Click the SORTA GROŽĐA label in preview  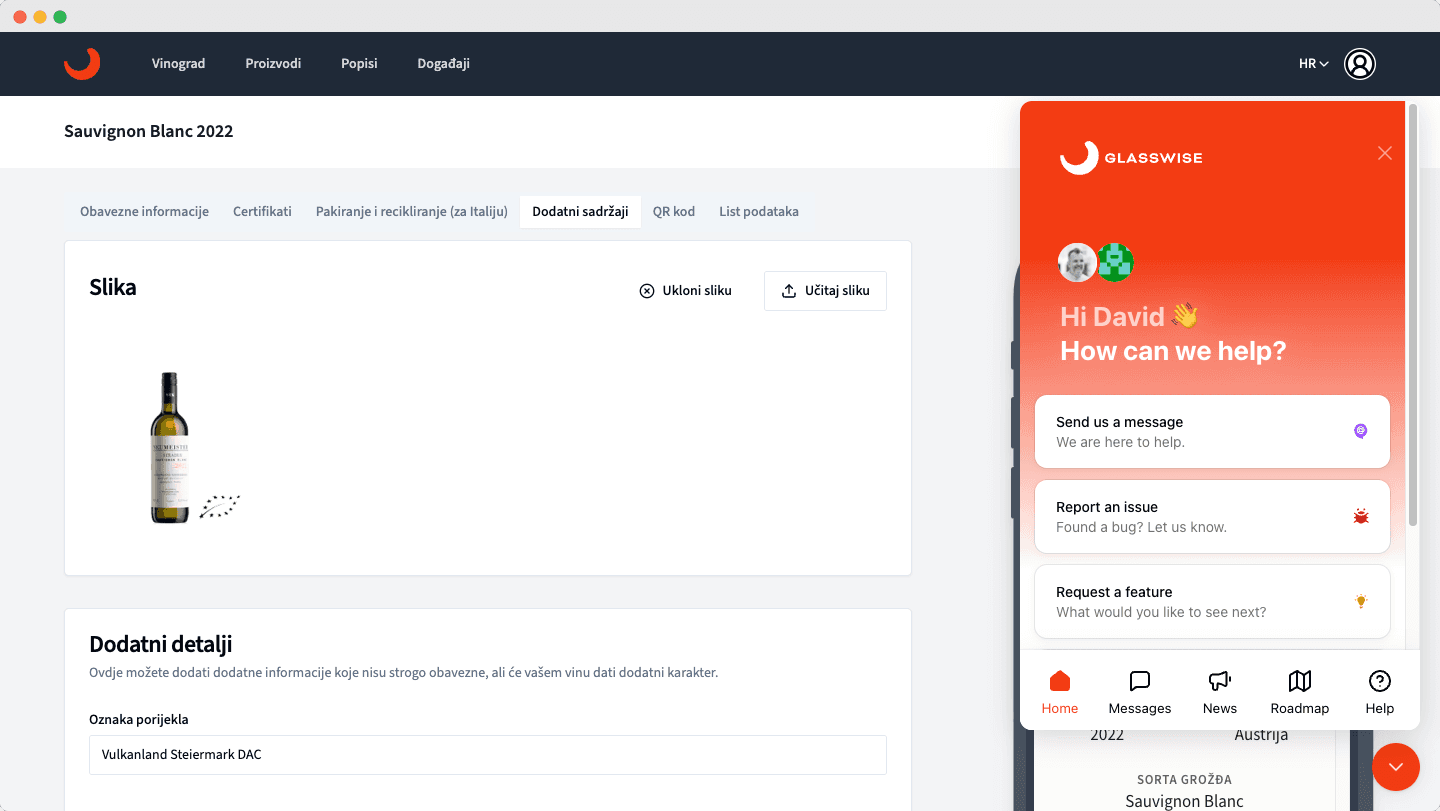[x=1184, y=779]
